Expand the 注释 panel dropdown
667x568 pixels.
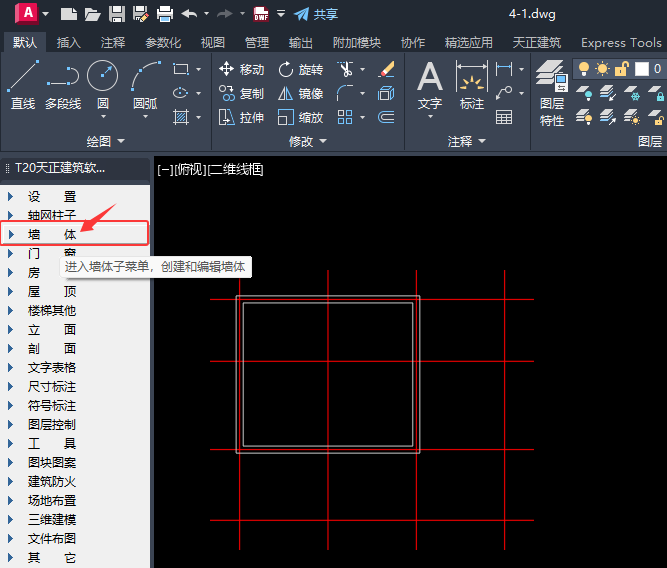tap(482, 141)
